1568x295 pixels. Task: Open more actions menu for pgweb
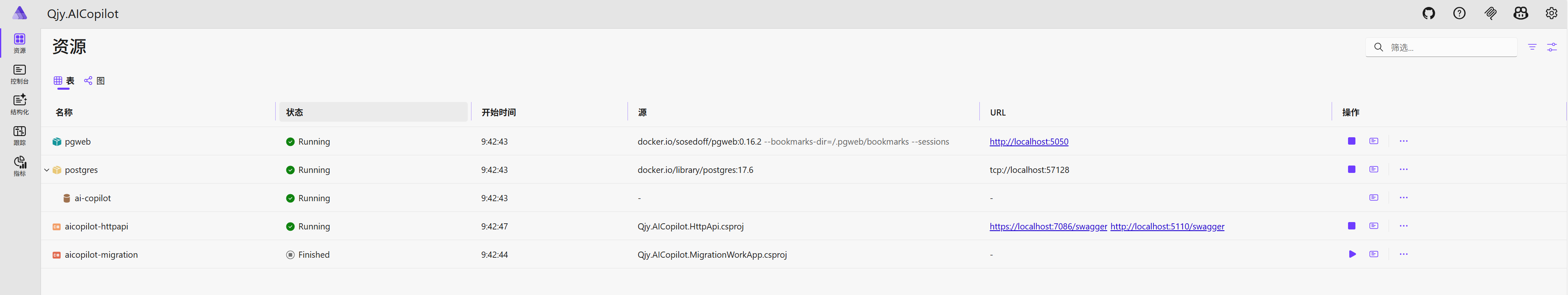pos(1403,141)
